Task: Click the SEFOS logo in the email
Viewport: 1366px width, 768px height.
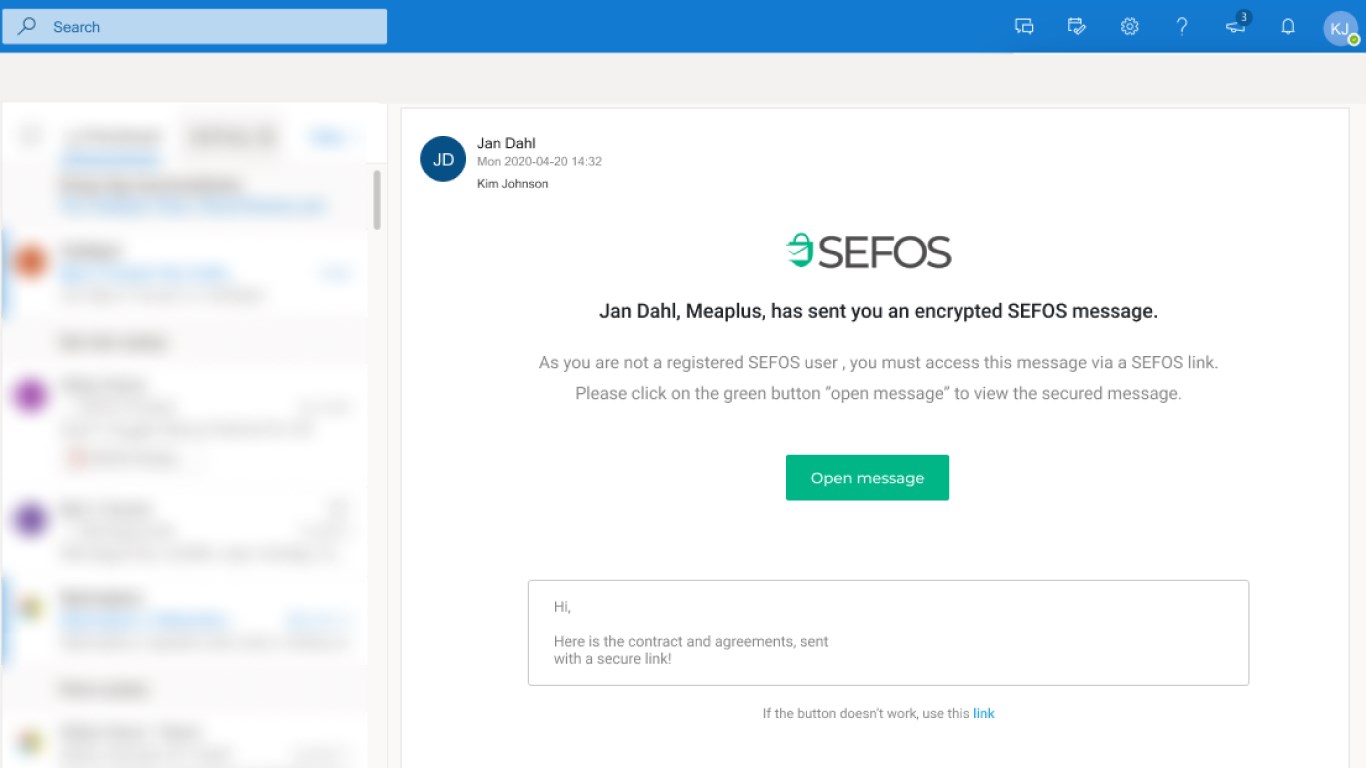Action: [x=868, y=251]
